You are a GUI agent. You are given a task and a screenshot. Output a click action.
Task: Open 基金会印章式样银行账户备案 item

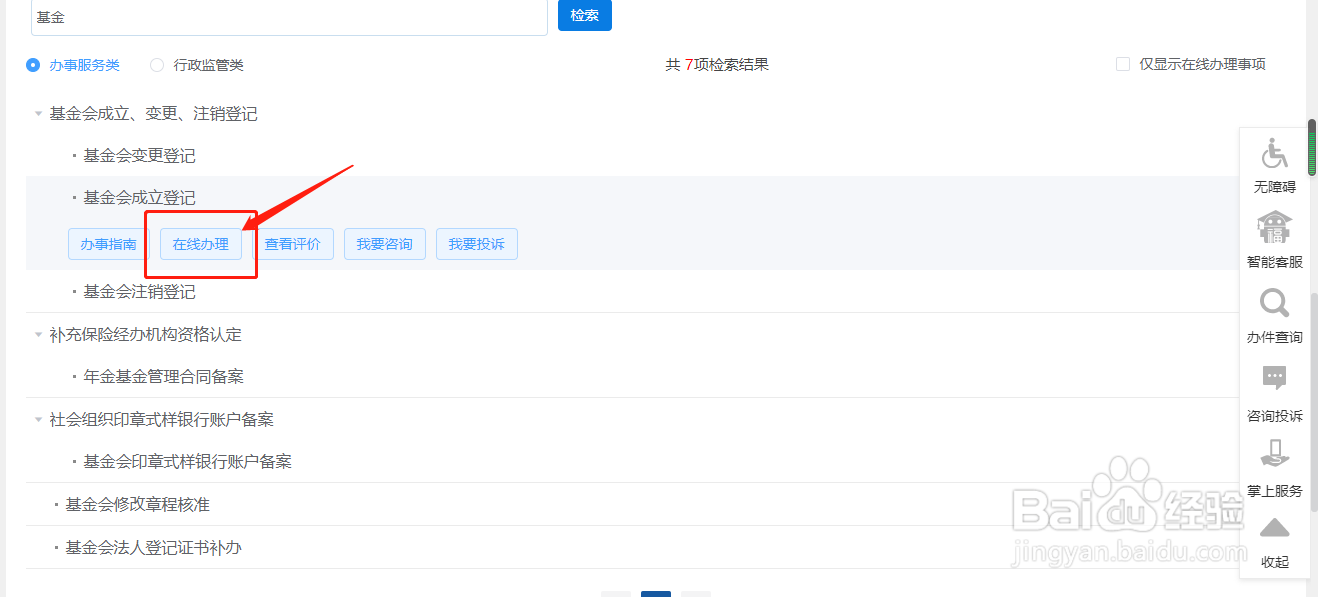pyautogui.click(x=187, y=462)
